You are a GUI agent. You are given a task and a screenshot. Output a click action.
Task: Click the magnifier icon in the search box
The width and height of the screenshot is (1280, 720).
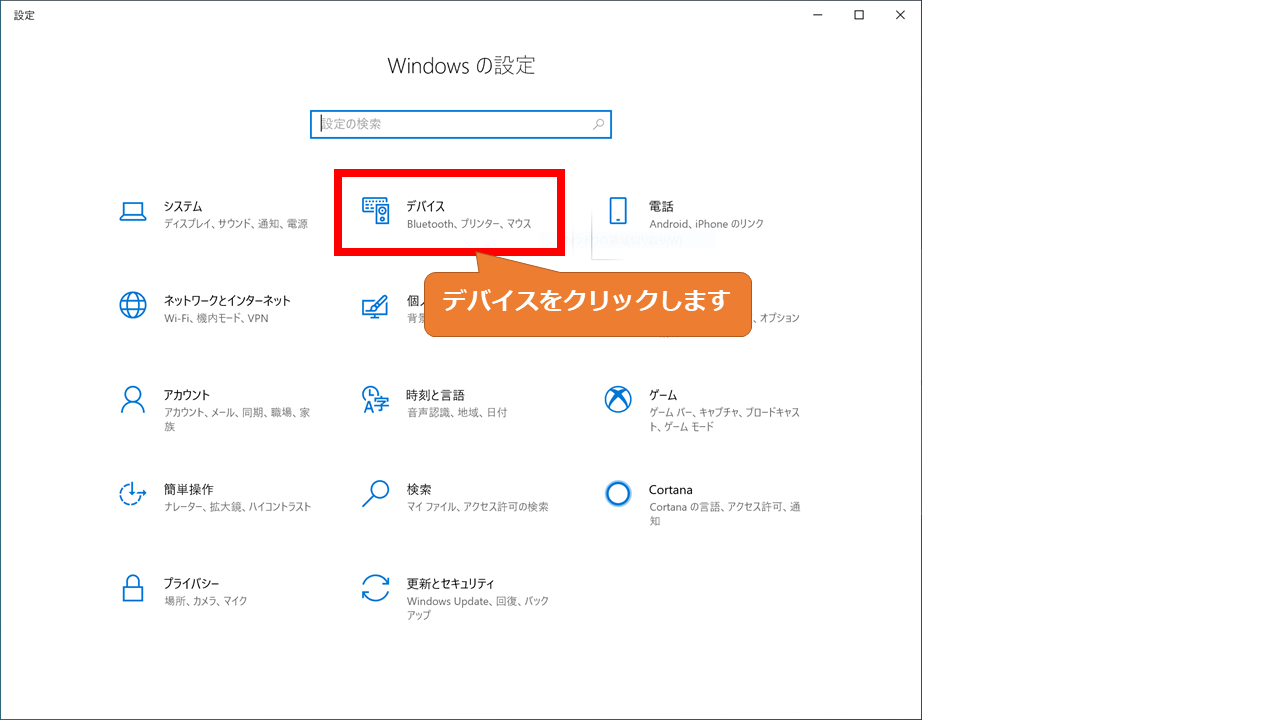[x=598, y=124]
